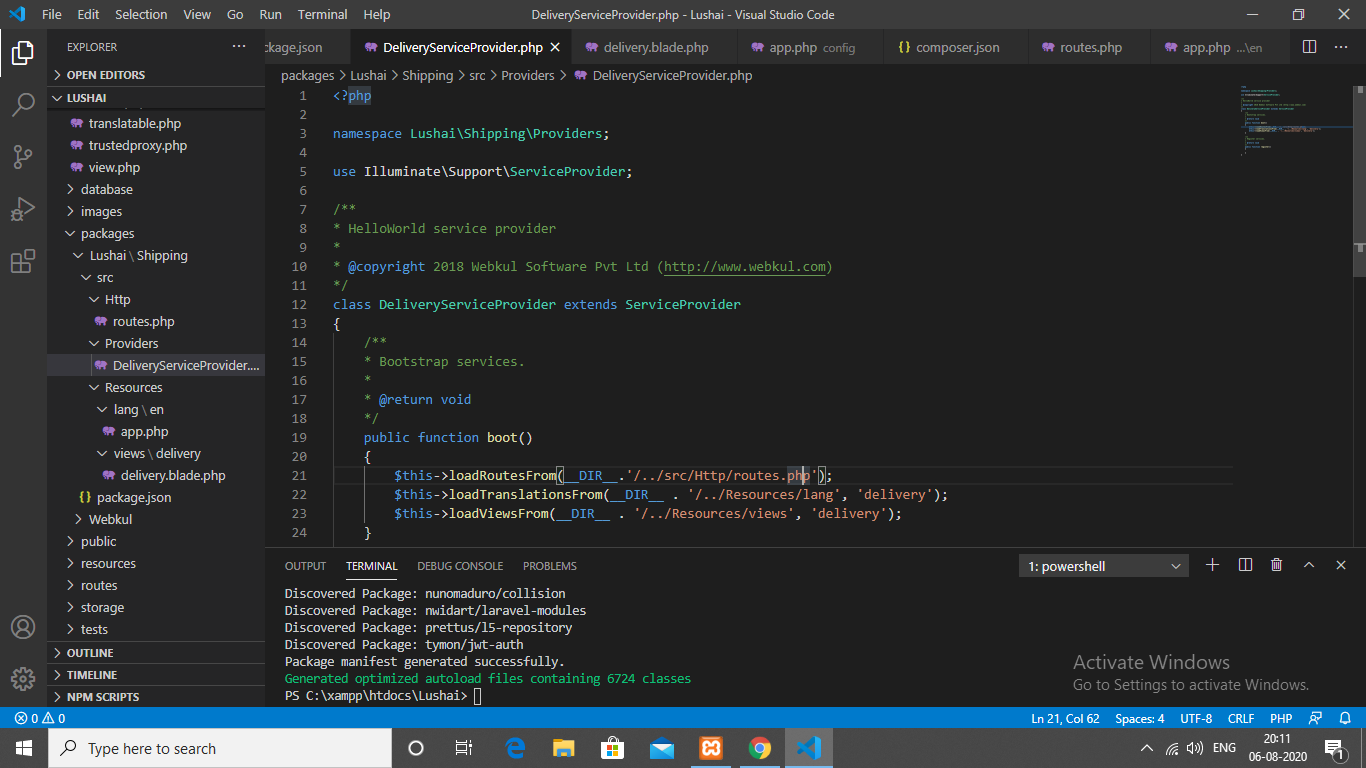This screenshot has width=1366, height=768.
Task: Open http://www.webkul.com link in code
Action: click(745, 267)
